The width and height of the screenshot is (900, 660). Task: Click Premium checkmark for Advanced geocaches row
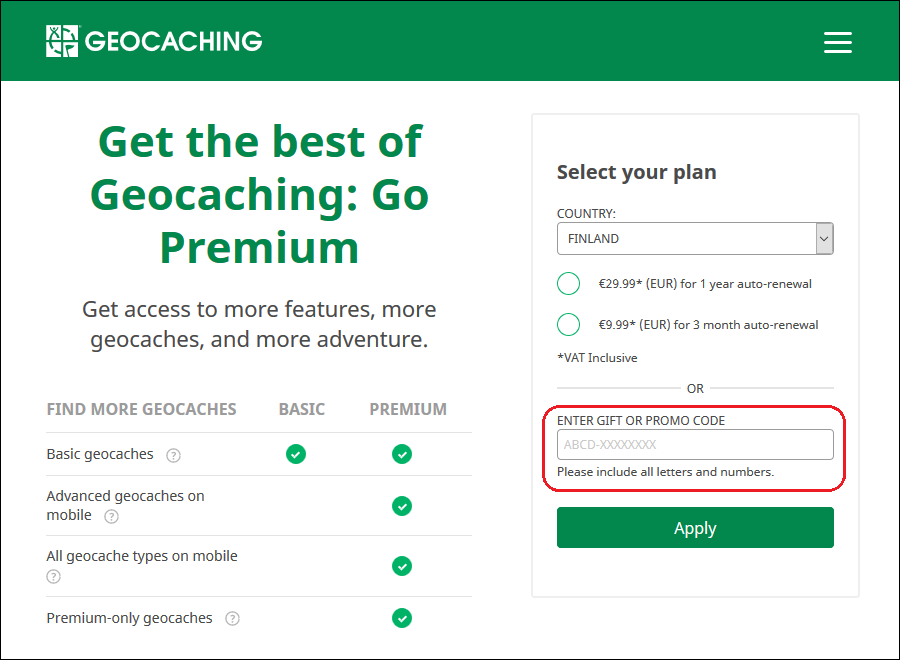pos(402,506)
